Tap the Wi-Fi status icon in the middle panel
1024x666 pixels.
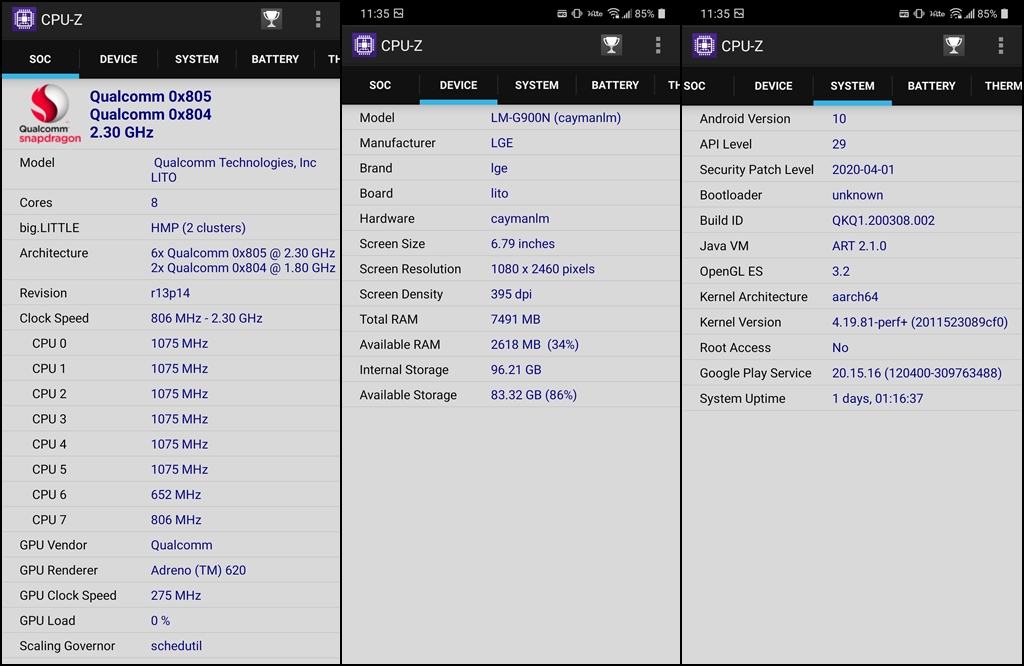pos(613,13)
